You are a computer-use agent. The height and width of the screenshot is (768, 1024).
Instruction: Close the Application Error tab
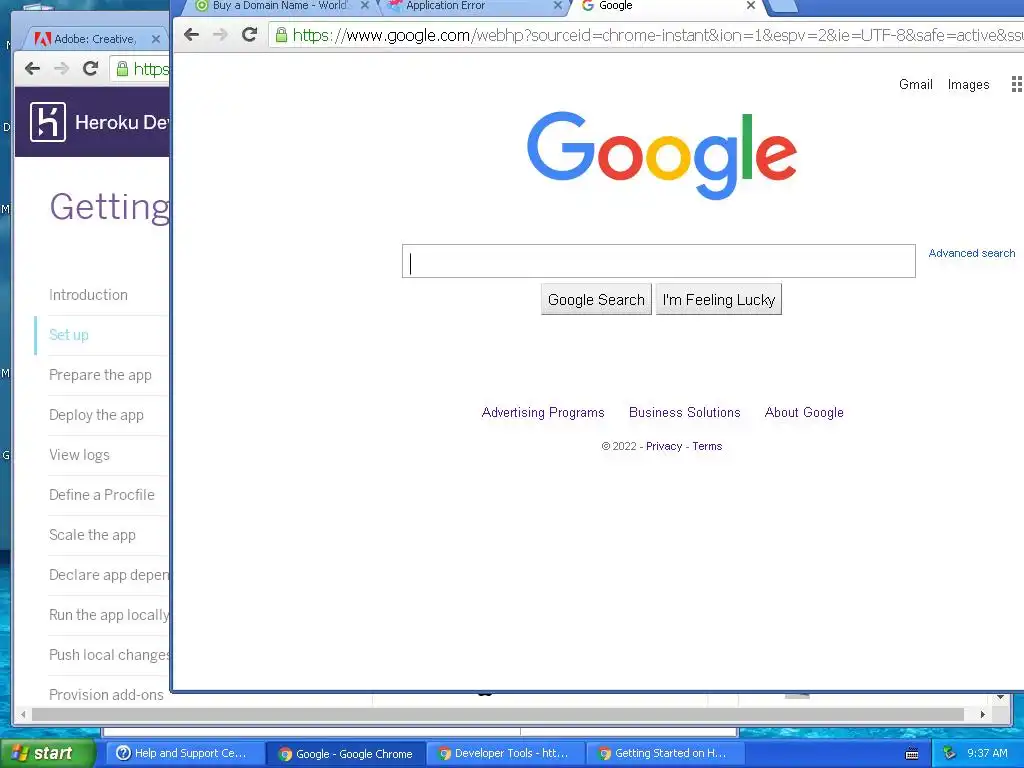tap(557, 5)
